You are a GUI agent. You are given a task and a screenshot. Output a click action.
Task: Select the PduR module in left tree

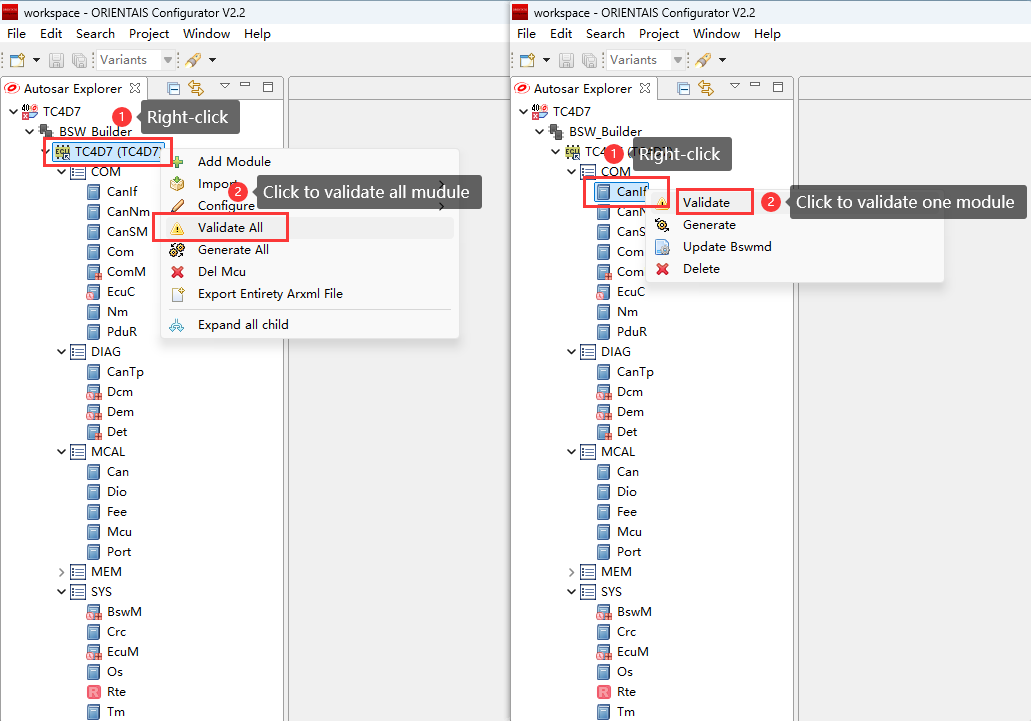click(121, 332)
